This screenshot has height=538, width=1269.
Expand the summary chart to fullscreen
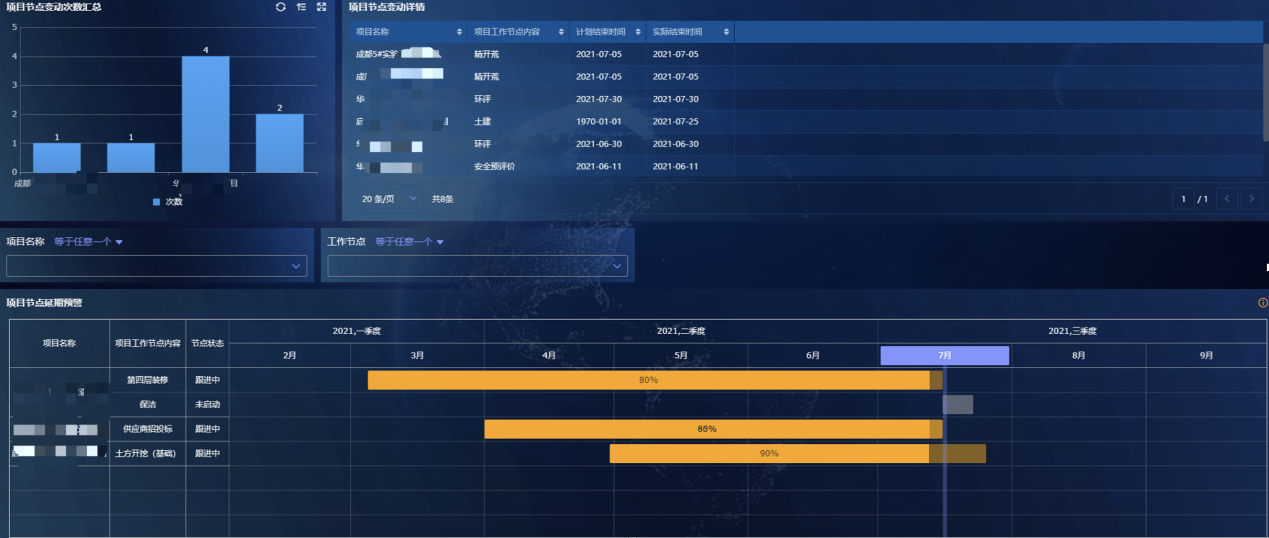[321, 7]
